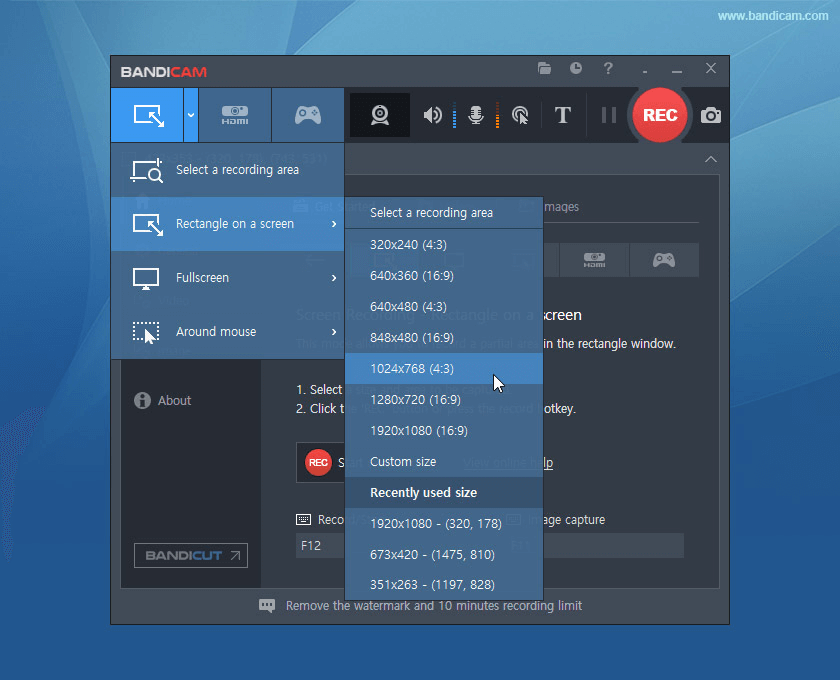The width and height of the screenshot is (840, 680).
Task: Switch to HDMI device recording mode
Action: (235, 115)
